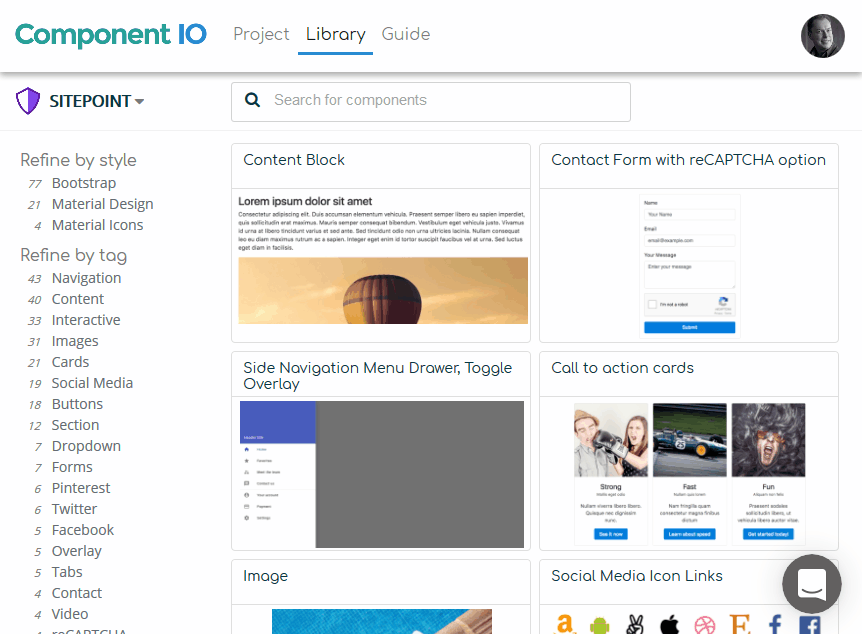Click the Android robot icon
The image size is (862, 634).
pos(600,626)
